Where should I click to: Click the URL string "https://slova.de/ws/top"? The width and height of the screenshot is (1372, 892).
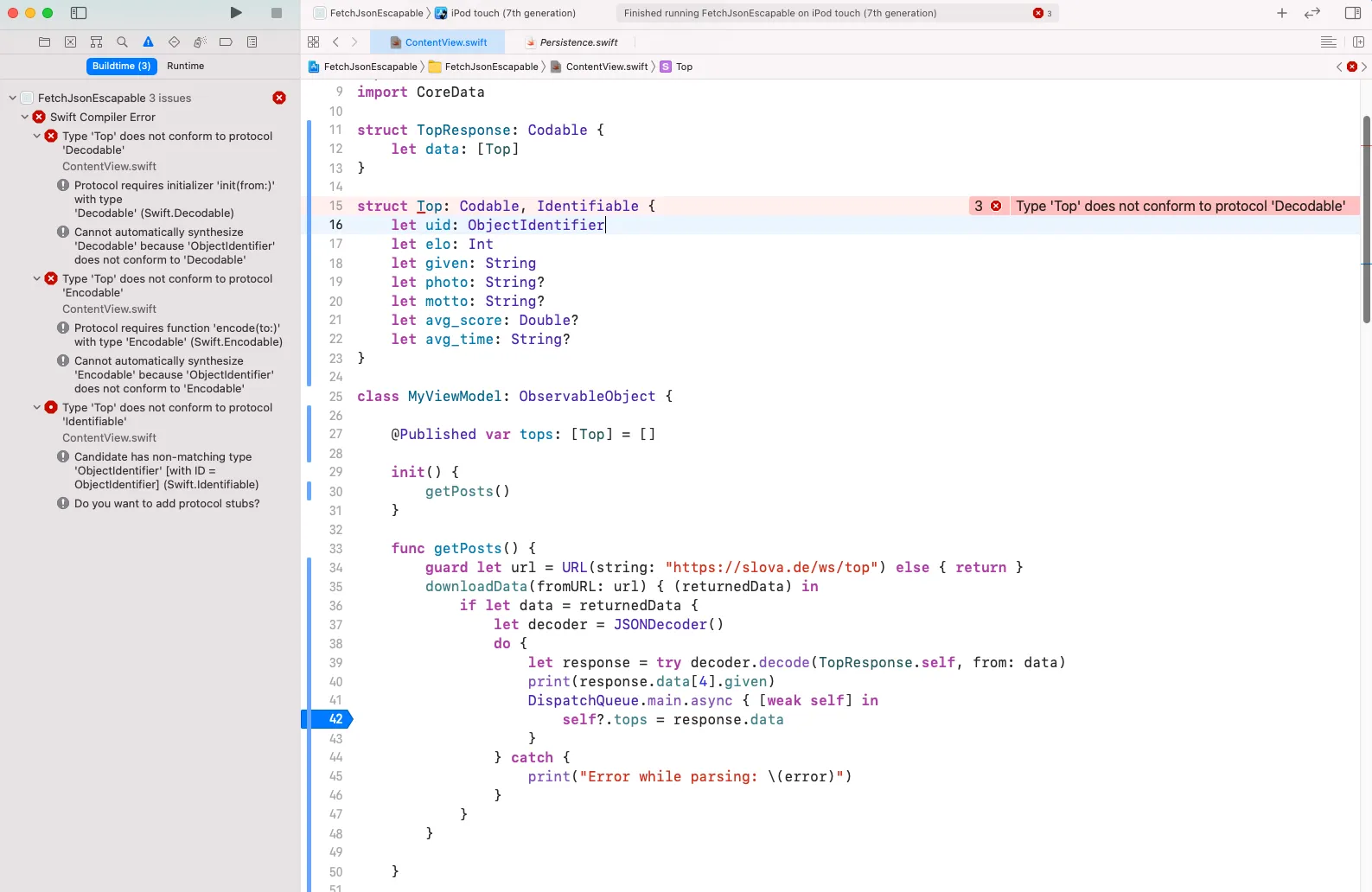772,567
